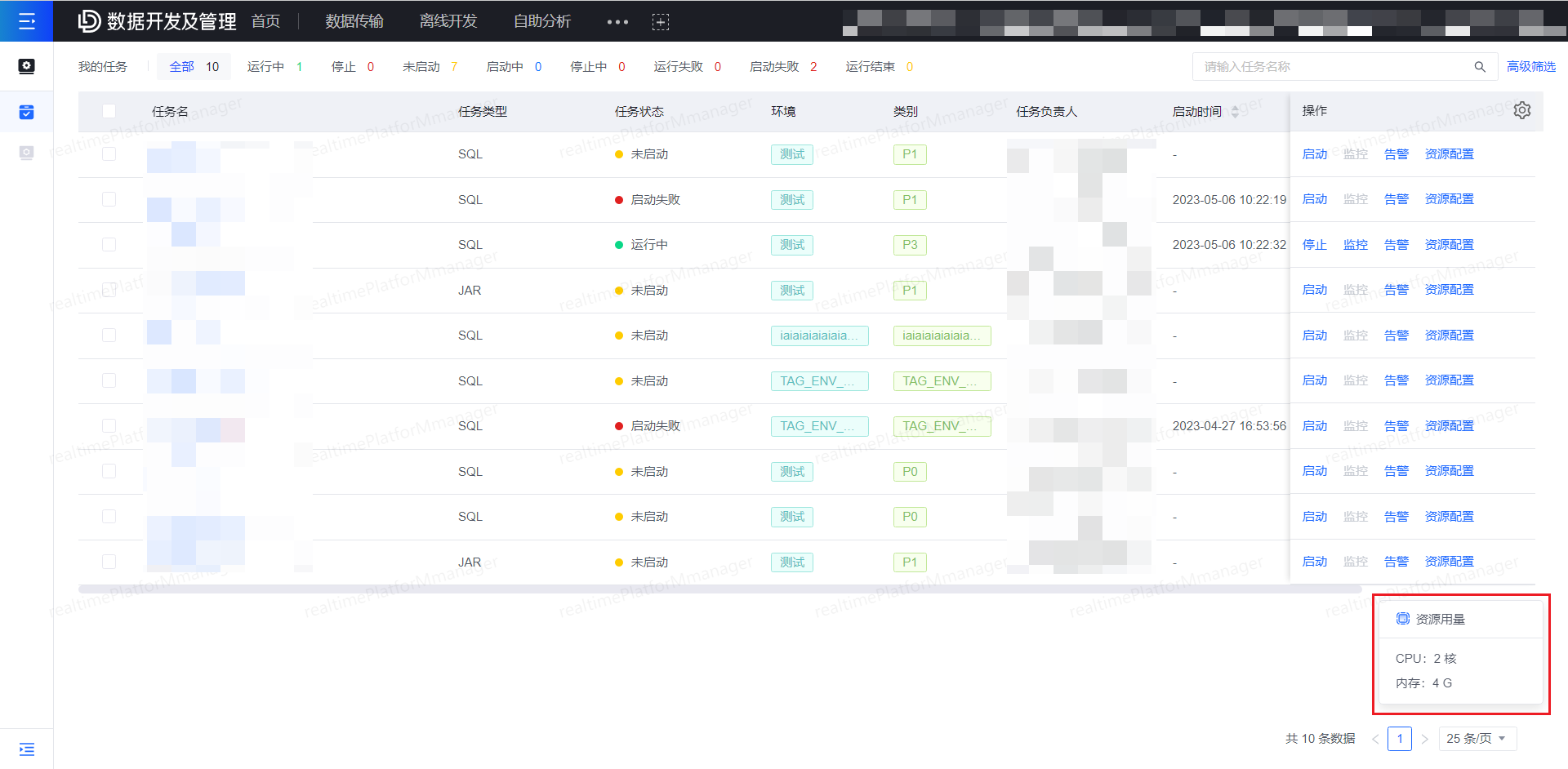Switch to the 离线开发 menu item

click(448, 21)
